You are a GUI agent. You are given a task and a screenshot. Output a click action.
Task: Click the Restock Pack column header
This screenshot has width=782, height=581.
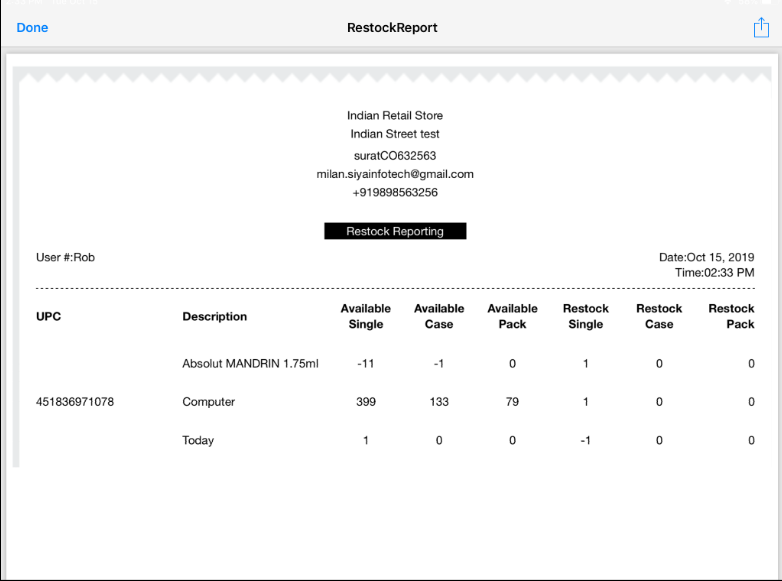731,316
